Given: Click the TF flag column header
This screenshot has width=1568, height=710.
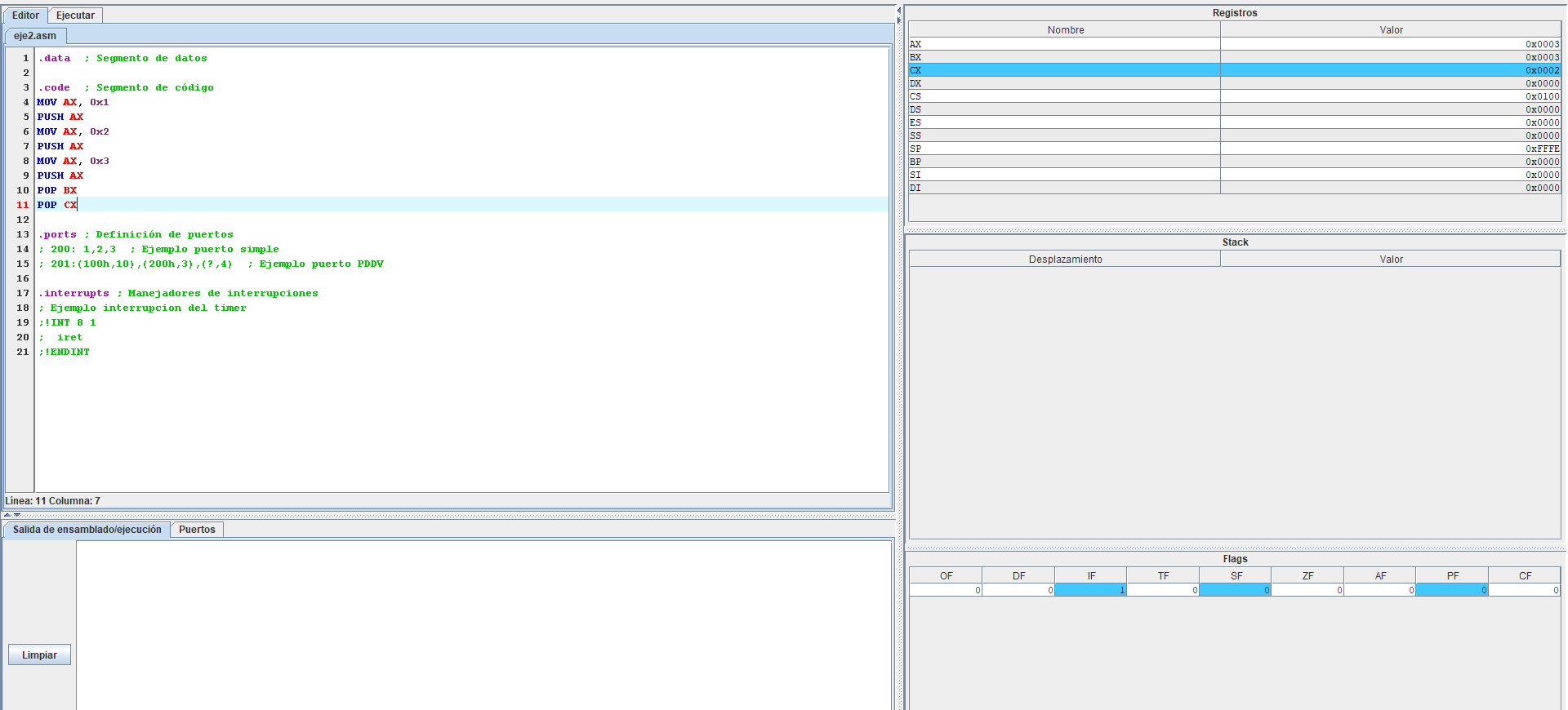Looking at the screenshot, I should coord(1163,576).
